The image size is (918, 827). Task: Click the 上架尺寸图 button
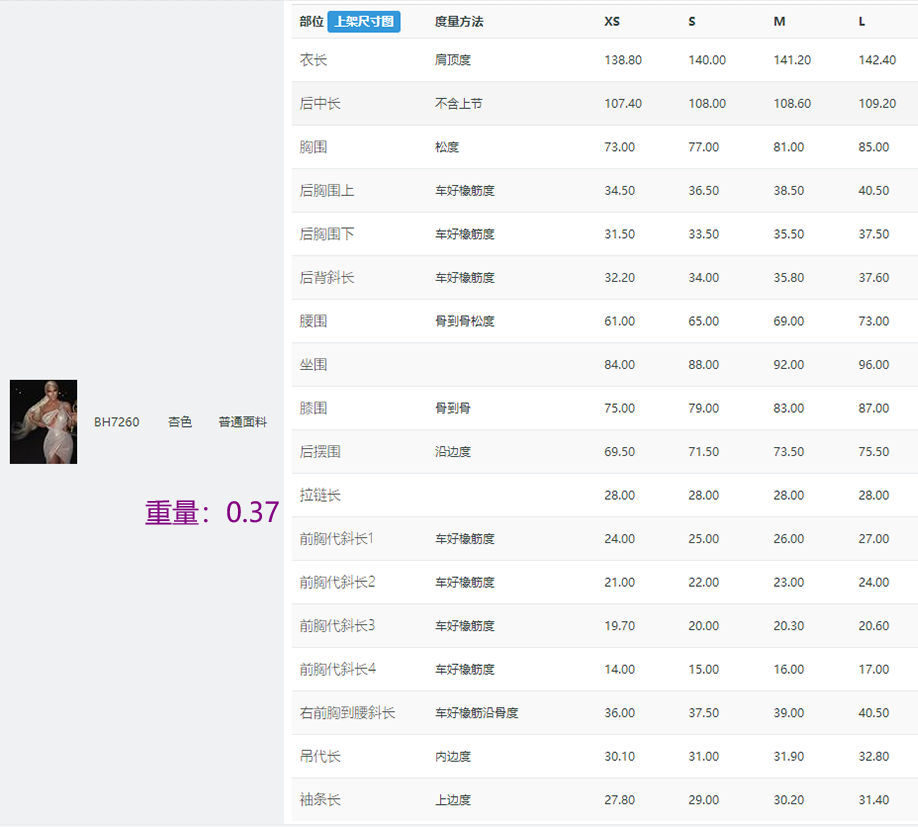[x=364, y=22]
